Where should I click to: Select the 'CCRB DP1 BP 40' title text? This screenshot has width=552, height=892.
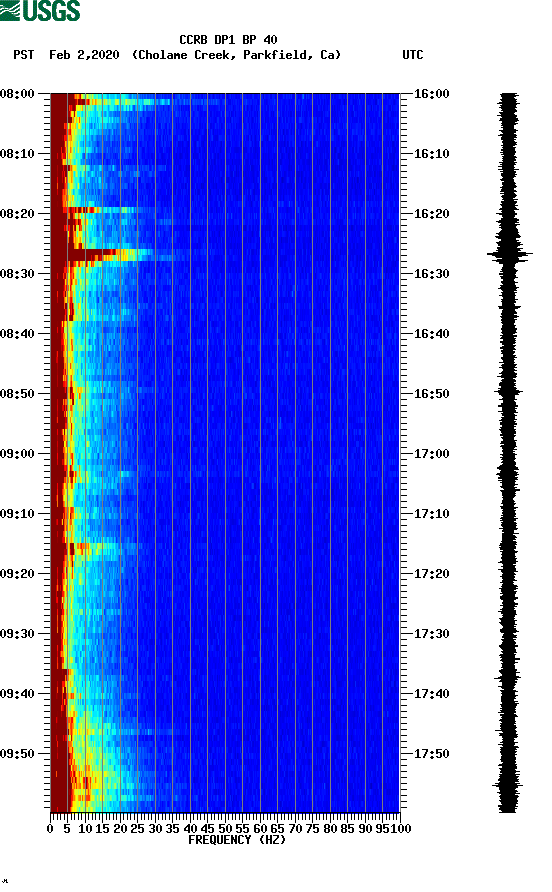(228, 40)
